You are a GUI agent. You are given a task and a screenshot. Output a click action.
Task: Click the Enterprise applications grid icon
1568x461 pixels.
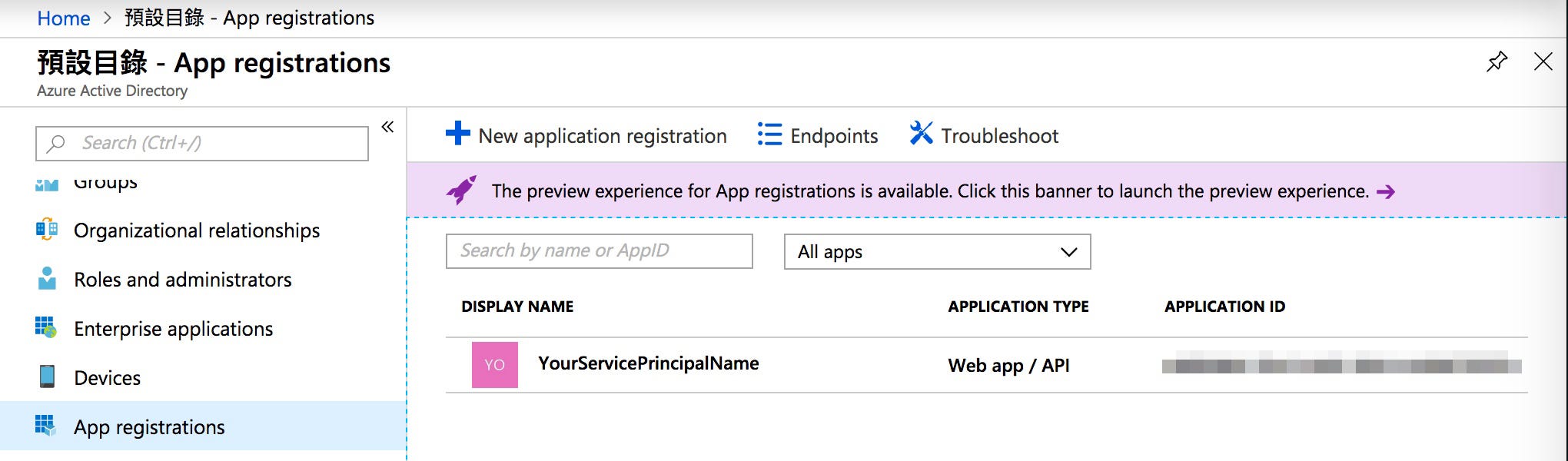[46, 327]
